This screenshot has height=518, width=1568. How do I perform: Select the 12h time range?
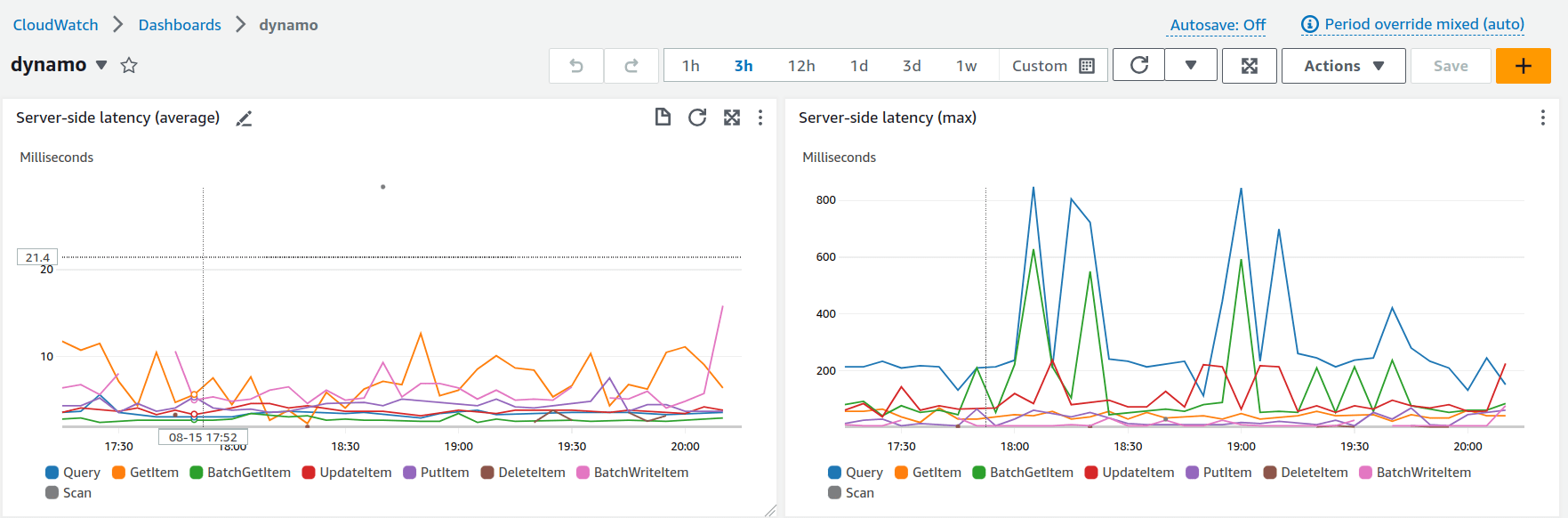click(801, 66)
